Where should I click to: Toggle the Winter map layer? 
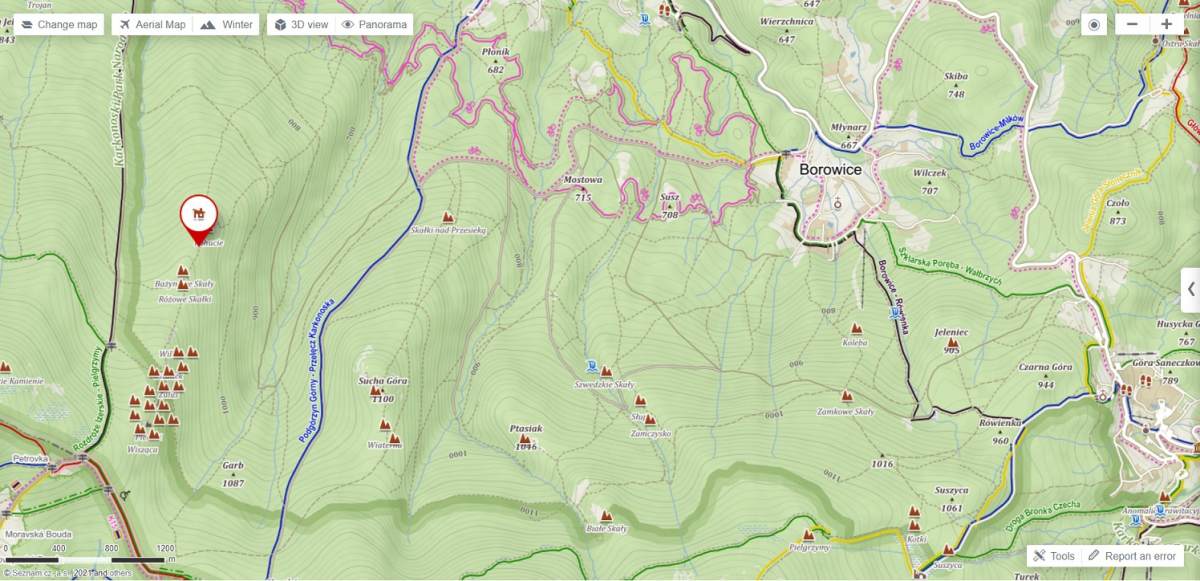(227, 25)
